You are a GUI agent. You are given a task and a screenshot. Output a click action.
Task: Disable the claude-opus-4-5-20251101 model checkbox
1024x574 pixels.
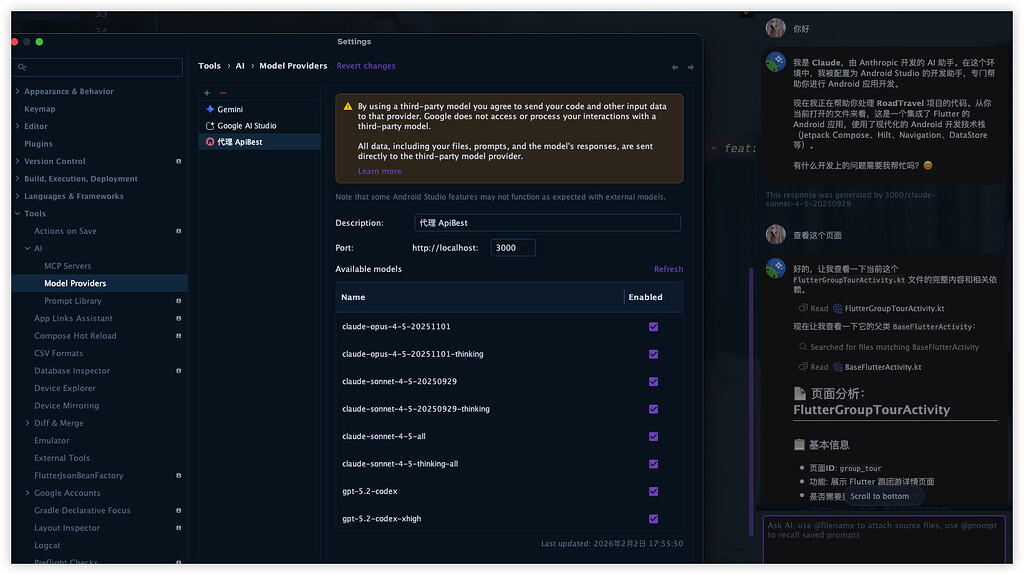pyautogui.click(x=653, y=327)
